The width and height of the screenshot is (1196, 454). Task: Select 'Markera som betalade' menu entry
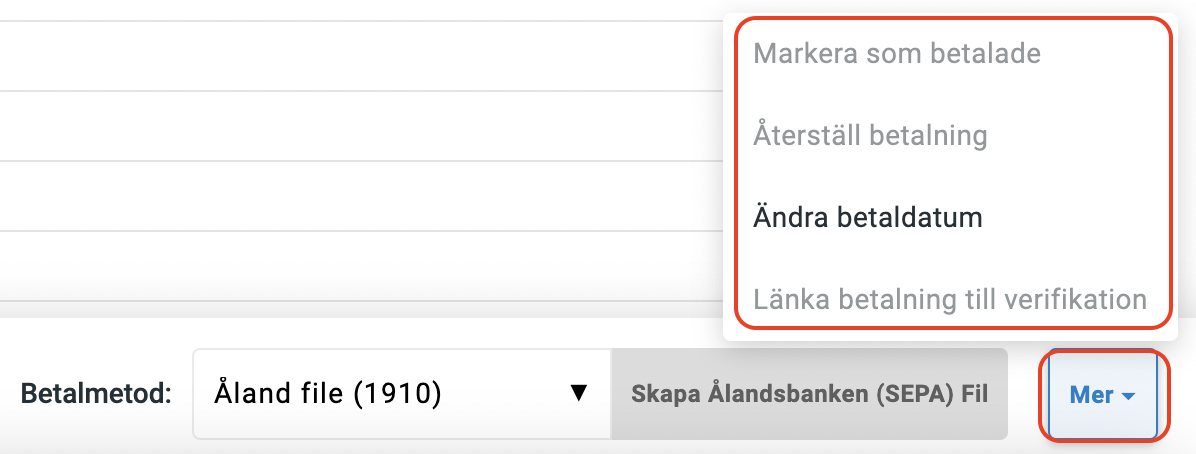point(897,53)
